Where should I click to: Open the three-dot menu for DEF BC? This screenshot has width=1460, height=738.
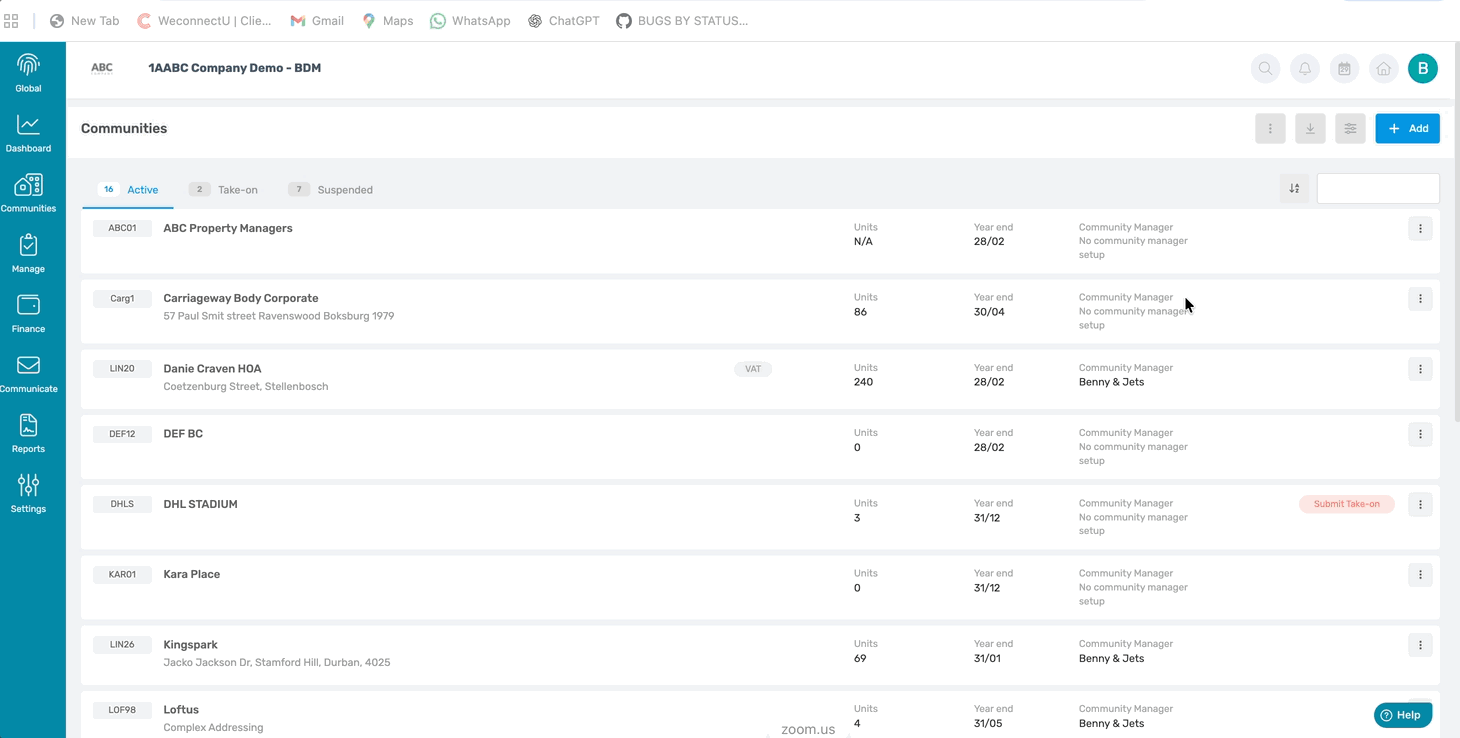(x=1420, y=434)
